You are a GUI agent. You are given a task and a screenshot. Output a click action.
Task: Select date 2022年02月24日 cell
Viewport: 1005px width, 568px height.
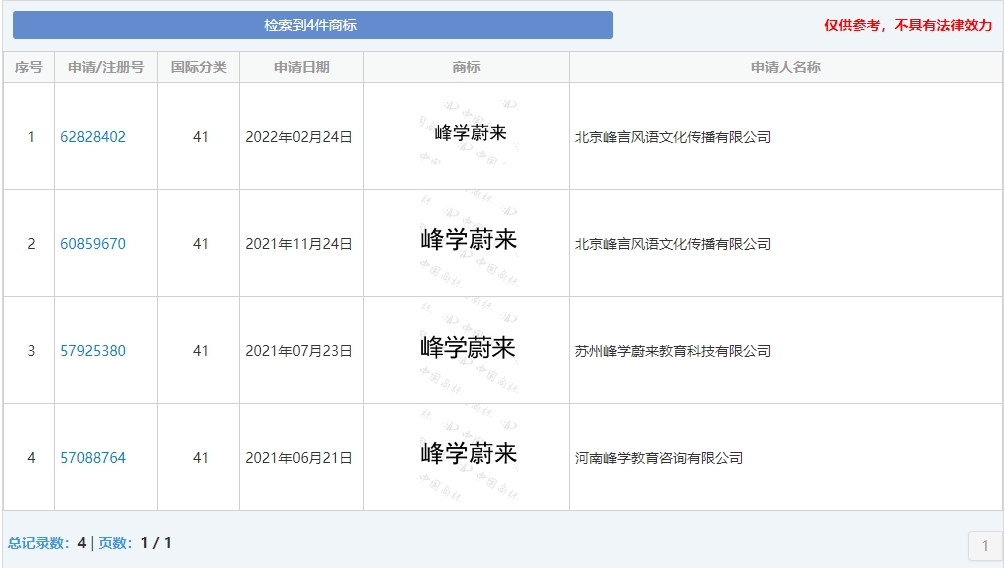[299, 137]
